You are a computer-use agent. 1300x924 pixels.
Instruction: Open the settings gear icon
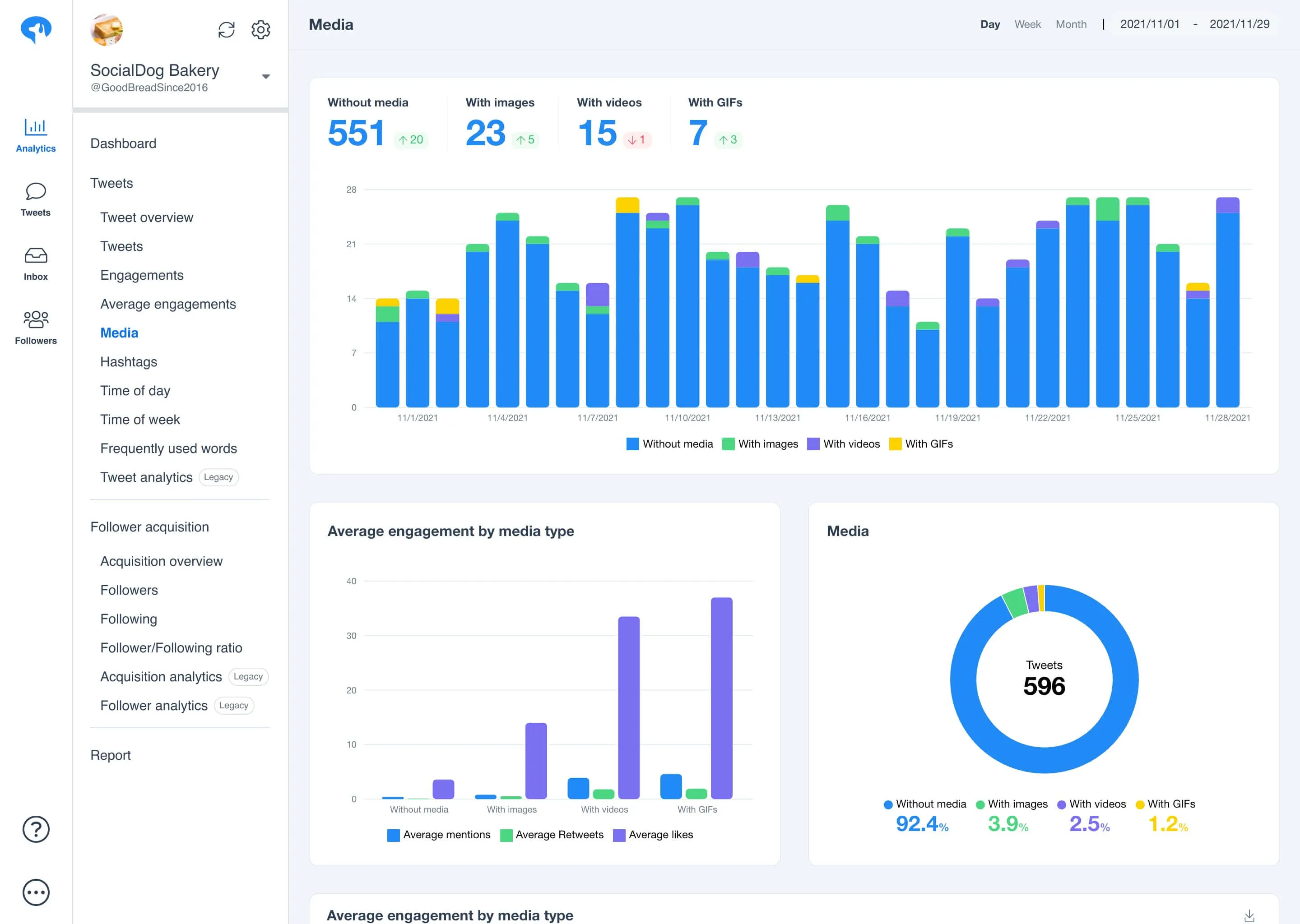point(261,30)
